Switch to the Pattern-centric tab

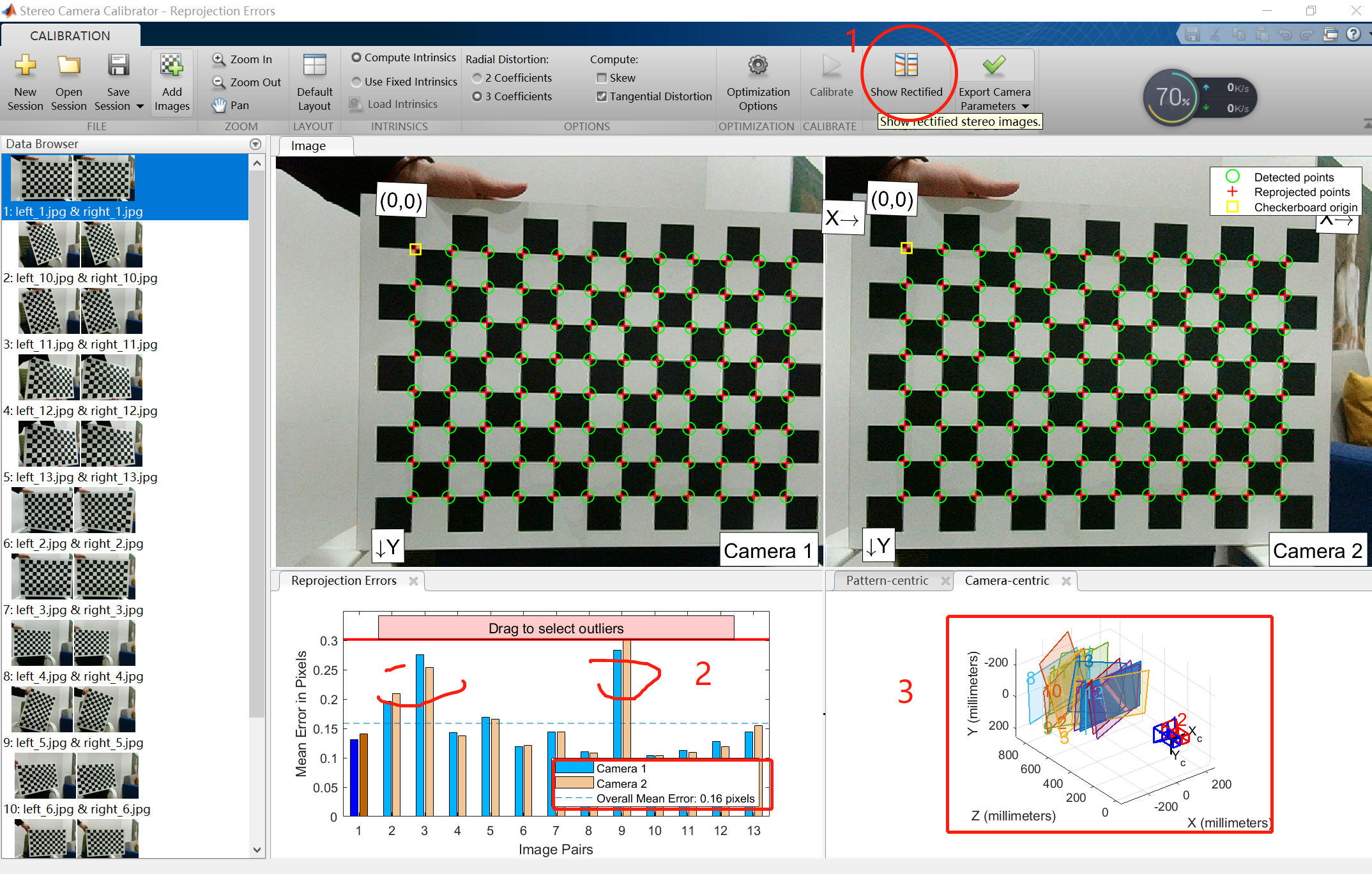point(887,580)
